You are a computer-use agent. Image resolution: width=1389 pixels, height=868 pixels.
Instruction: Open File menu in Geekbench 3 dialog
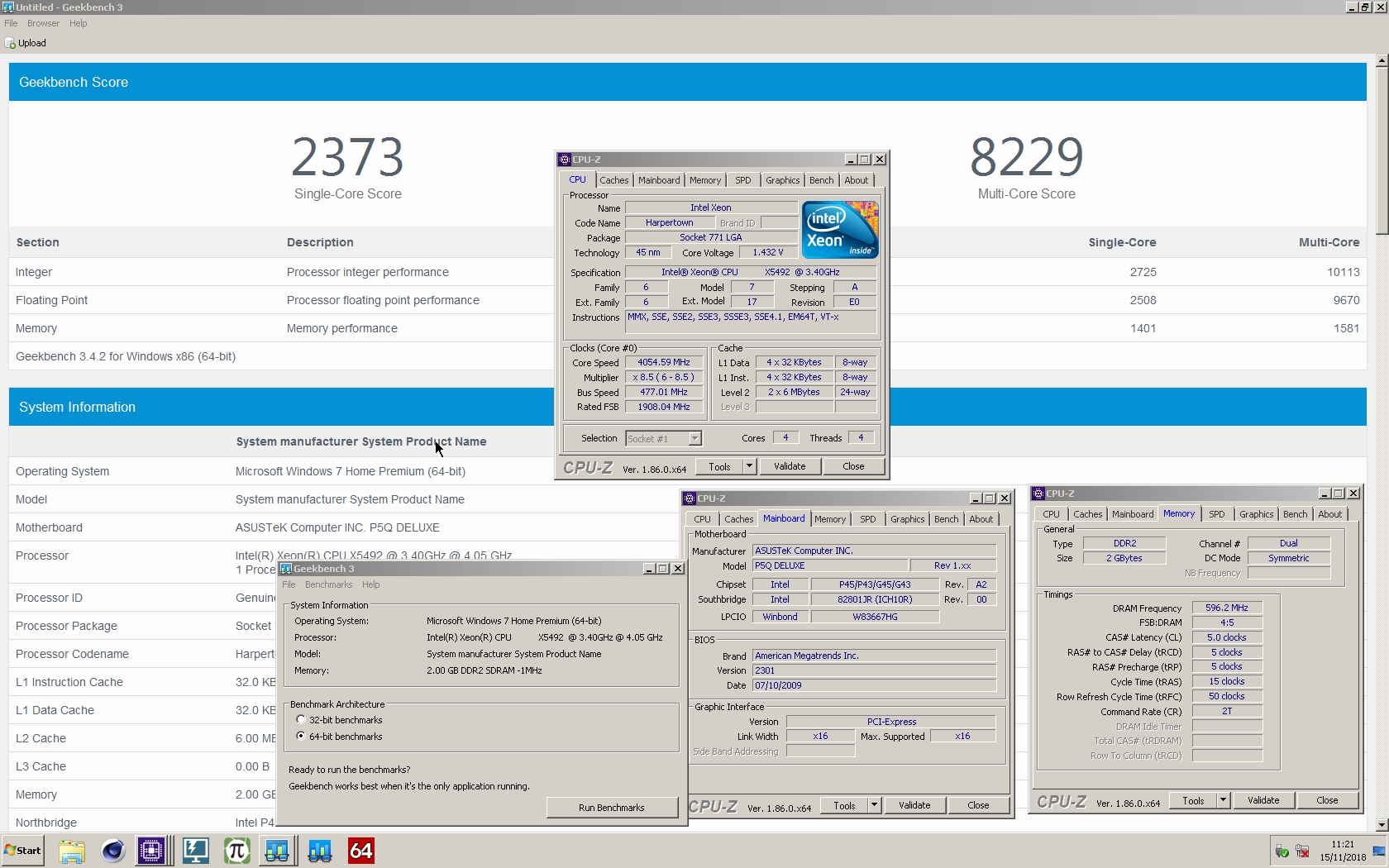click(x=289, y=584)
